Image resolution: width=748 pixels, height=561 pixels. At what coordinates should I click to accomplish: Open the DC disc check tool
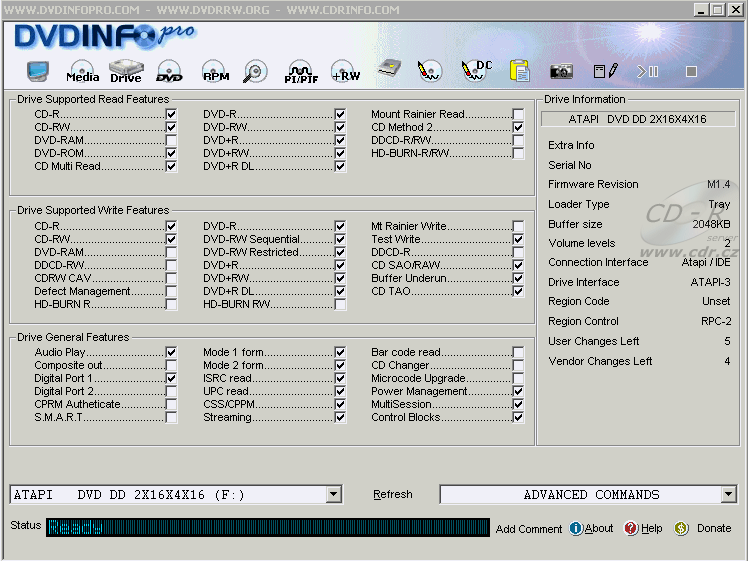(x=476, y=71)
